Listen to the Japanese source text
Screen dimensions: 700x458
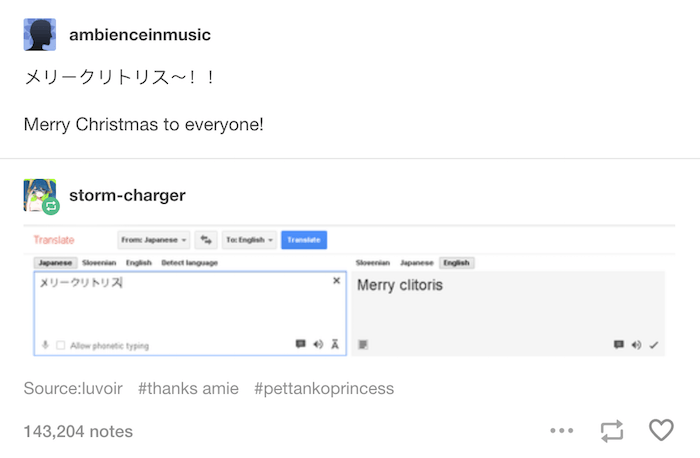point(318,344)
